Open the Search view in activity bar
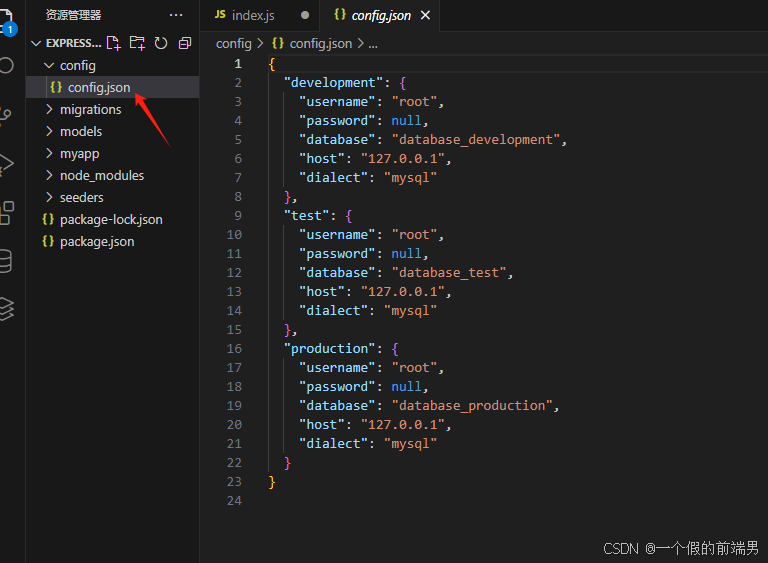 pyautogui.click(x=7, y=65)
